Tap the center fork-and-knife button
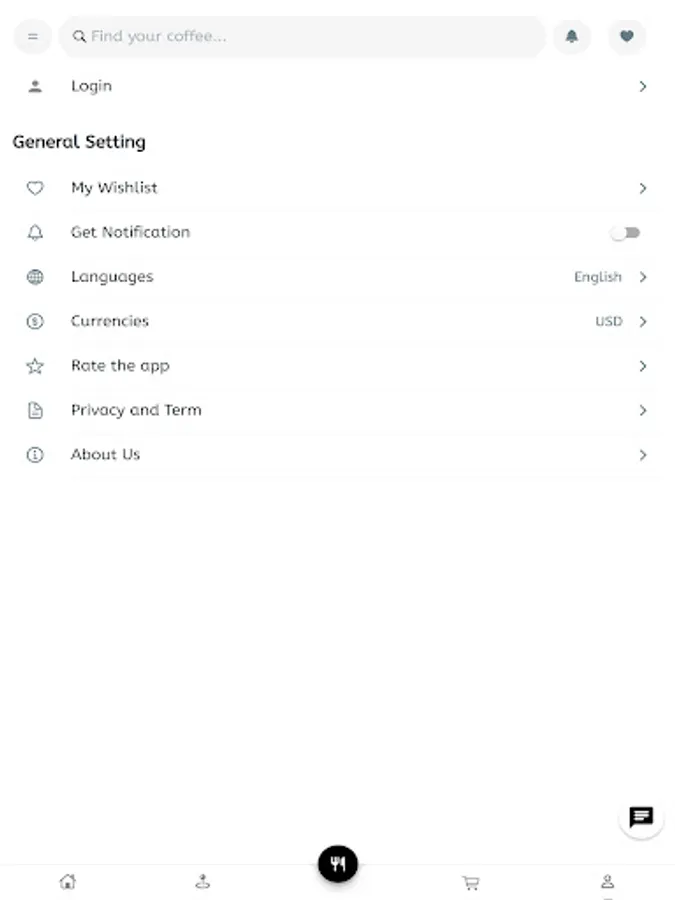 pyautogui.click(x=338, y=864)
